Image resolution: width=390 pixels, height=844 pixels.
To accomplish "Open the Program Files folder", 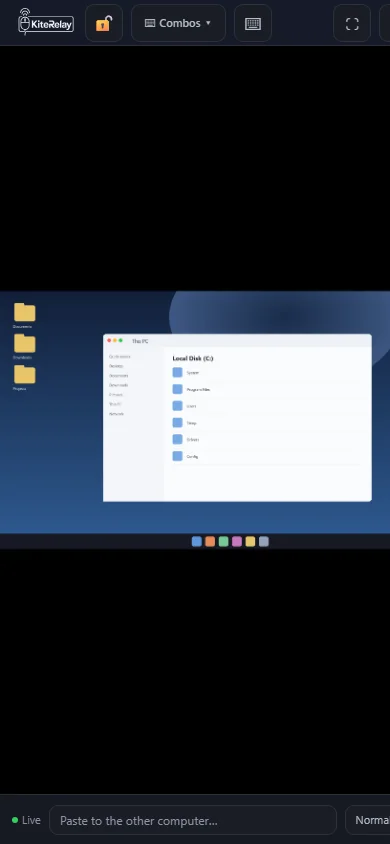I will (191, 389).
